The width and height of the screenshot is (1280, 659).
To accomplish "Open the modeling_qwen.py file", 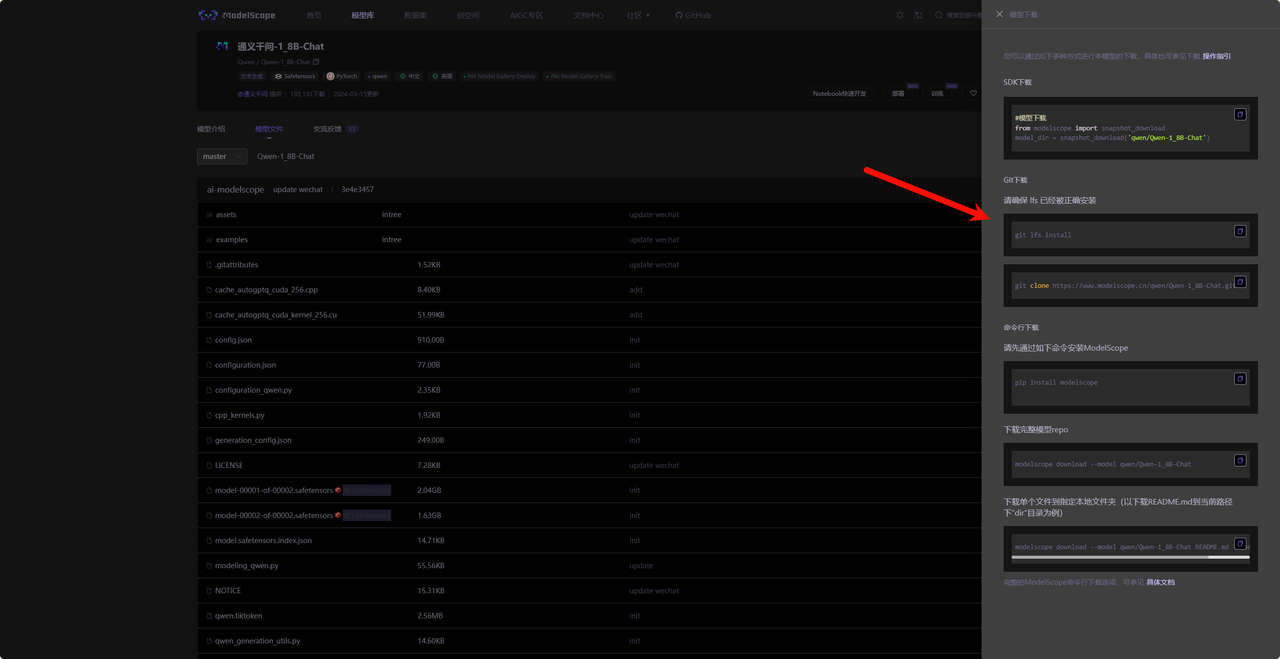I will coord(247,565).
